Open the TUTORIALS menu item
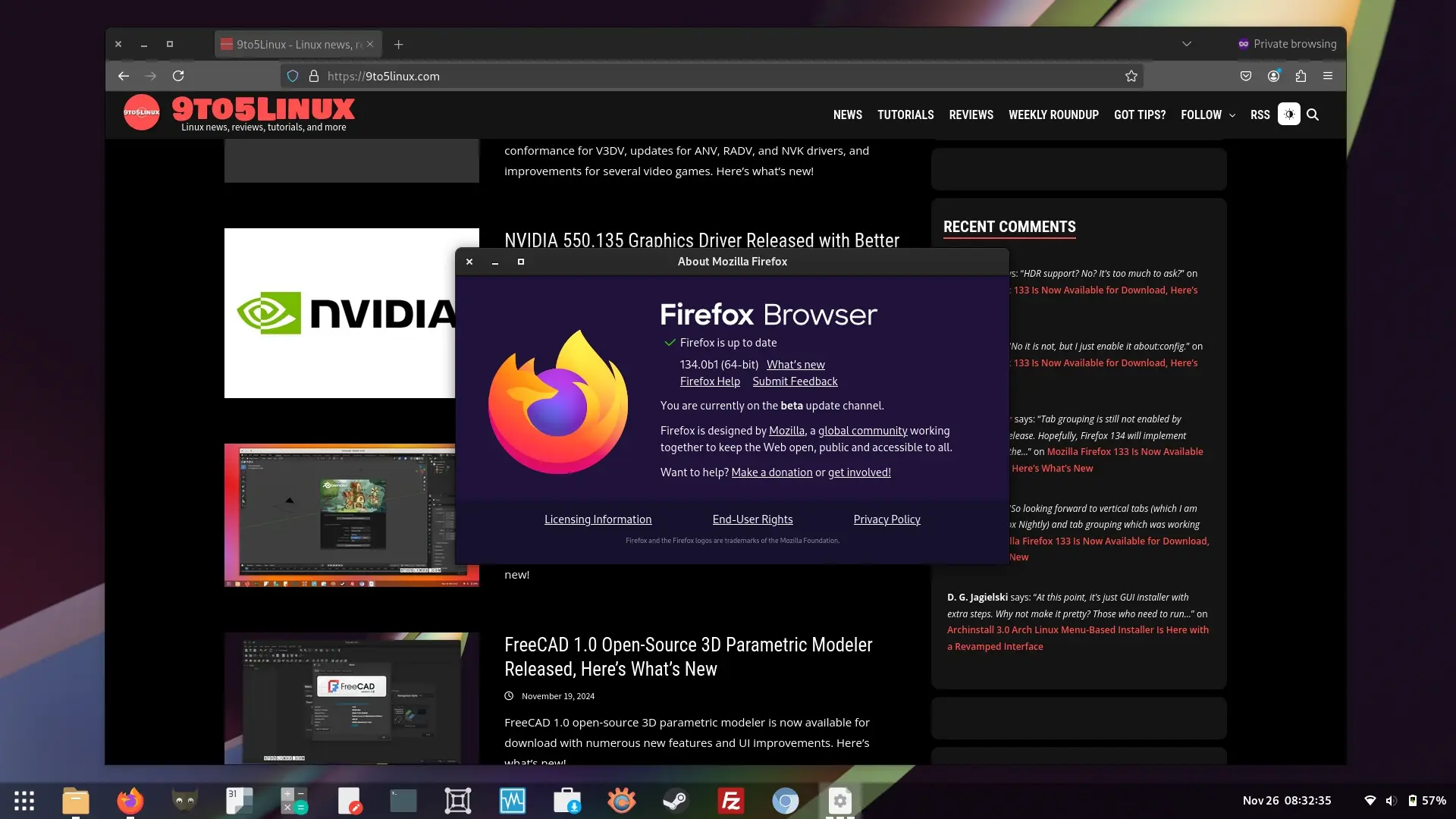 pyautogui.click(x=905, y=115)
